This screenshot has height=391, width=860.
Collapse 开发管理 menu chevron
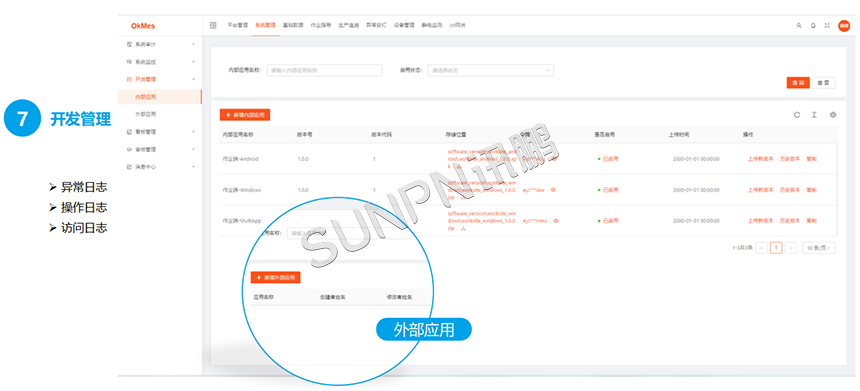coord(194,79)
